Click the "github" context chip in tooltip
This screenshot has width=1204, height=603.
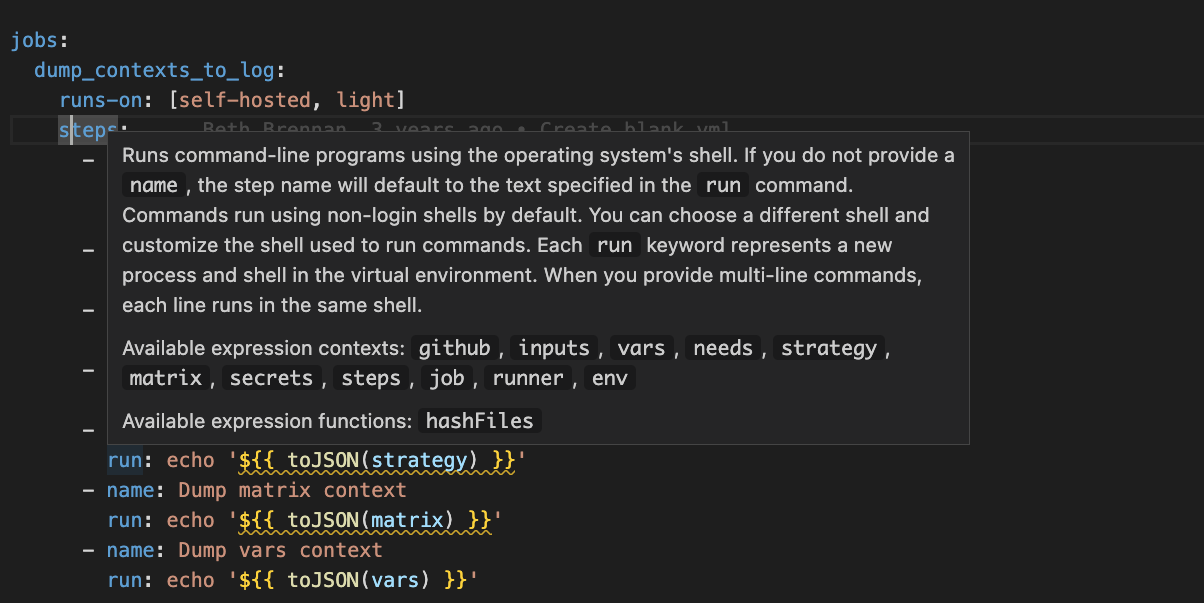click(x=455, y=348)
